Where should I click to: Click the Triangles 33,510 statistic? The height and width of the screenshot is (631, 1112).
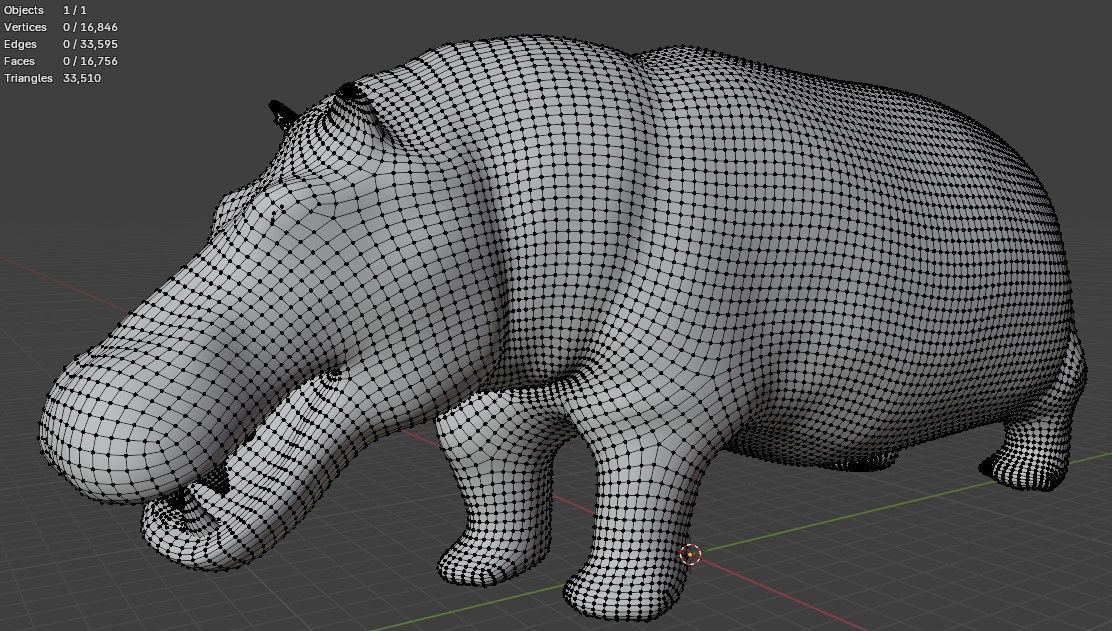point(52,78)
